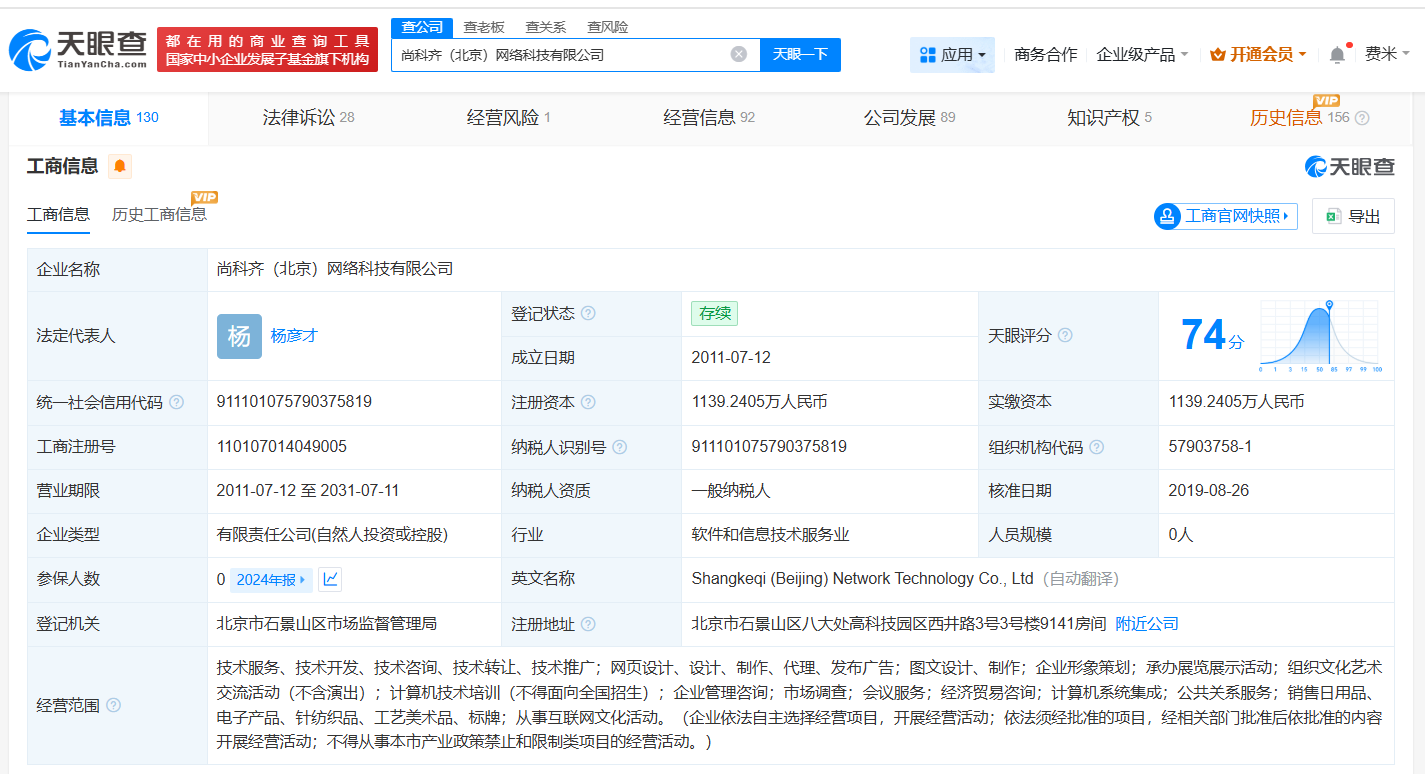
Task: Clear the search box via the × icon
Action: (739, 55)
